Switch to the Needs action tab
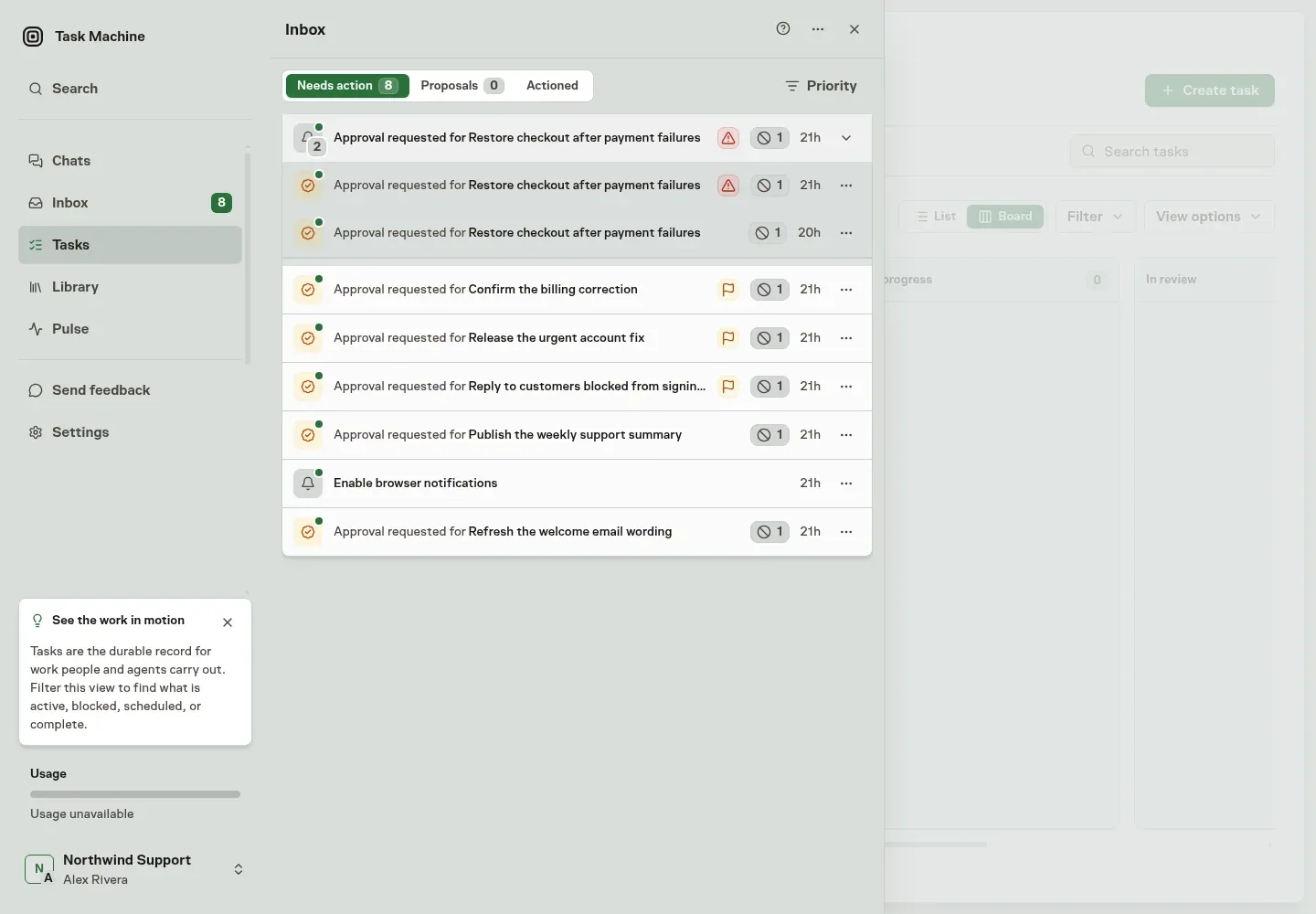Screen dimensions: 1316x914 tap(347, 86)
